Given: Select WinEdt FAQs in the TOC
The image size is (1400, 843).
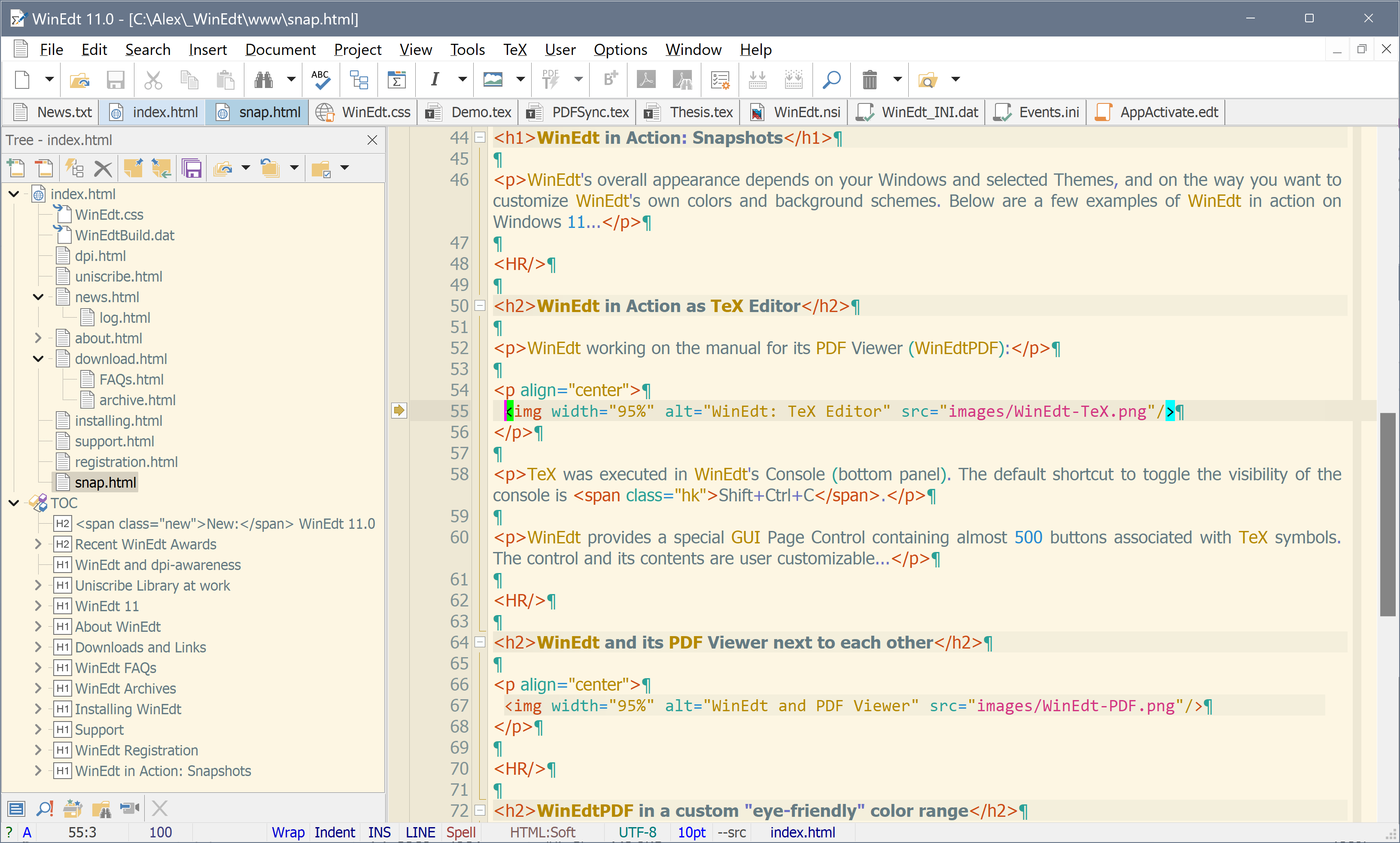Looking at the screenshot, I should 116,668.
